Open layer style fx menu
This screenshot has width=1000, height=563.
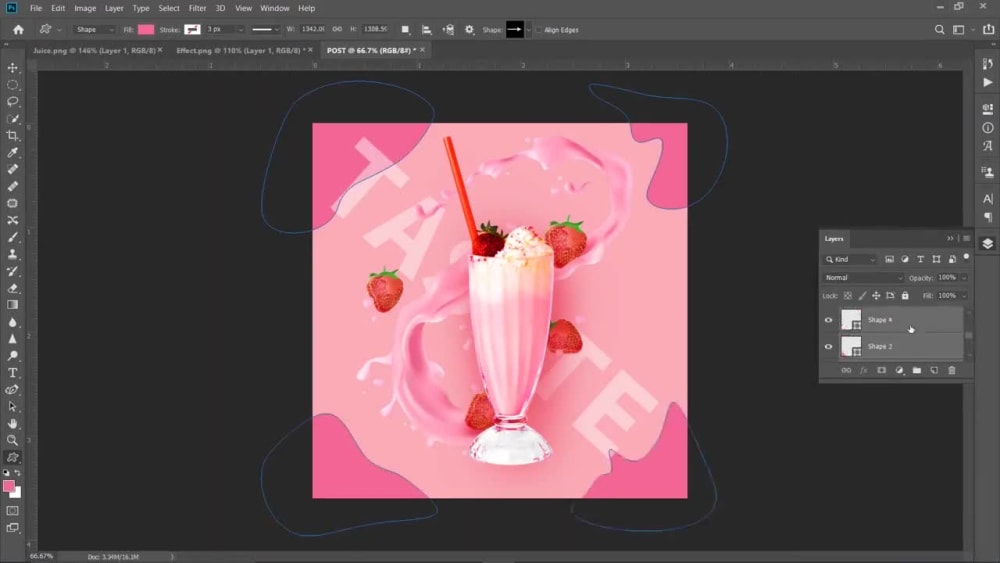pyautogui.click(x=864, y=370)
